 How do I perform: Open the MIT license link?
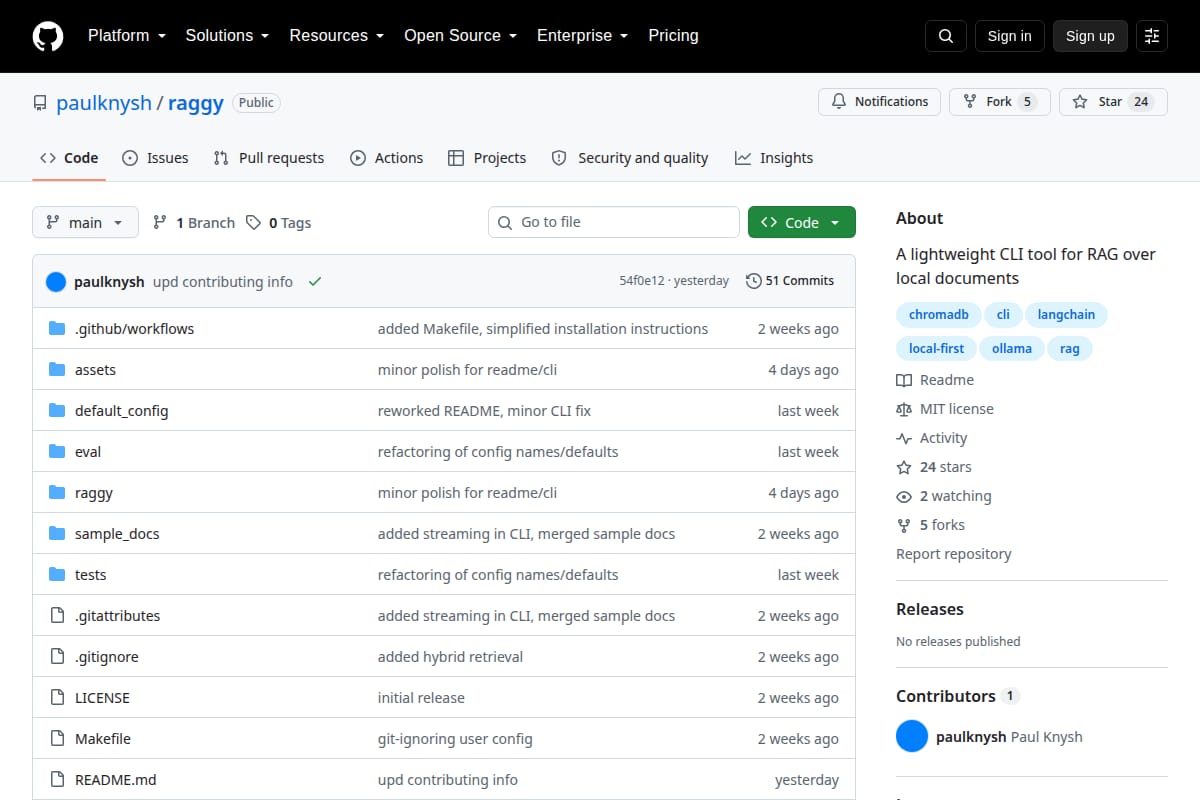[x=945, y=409]
